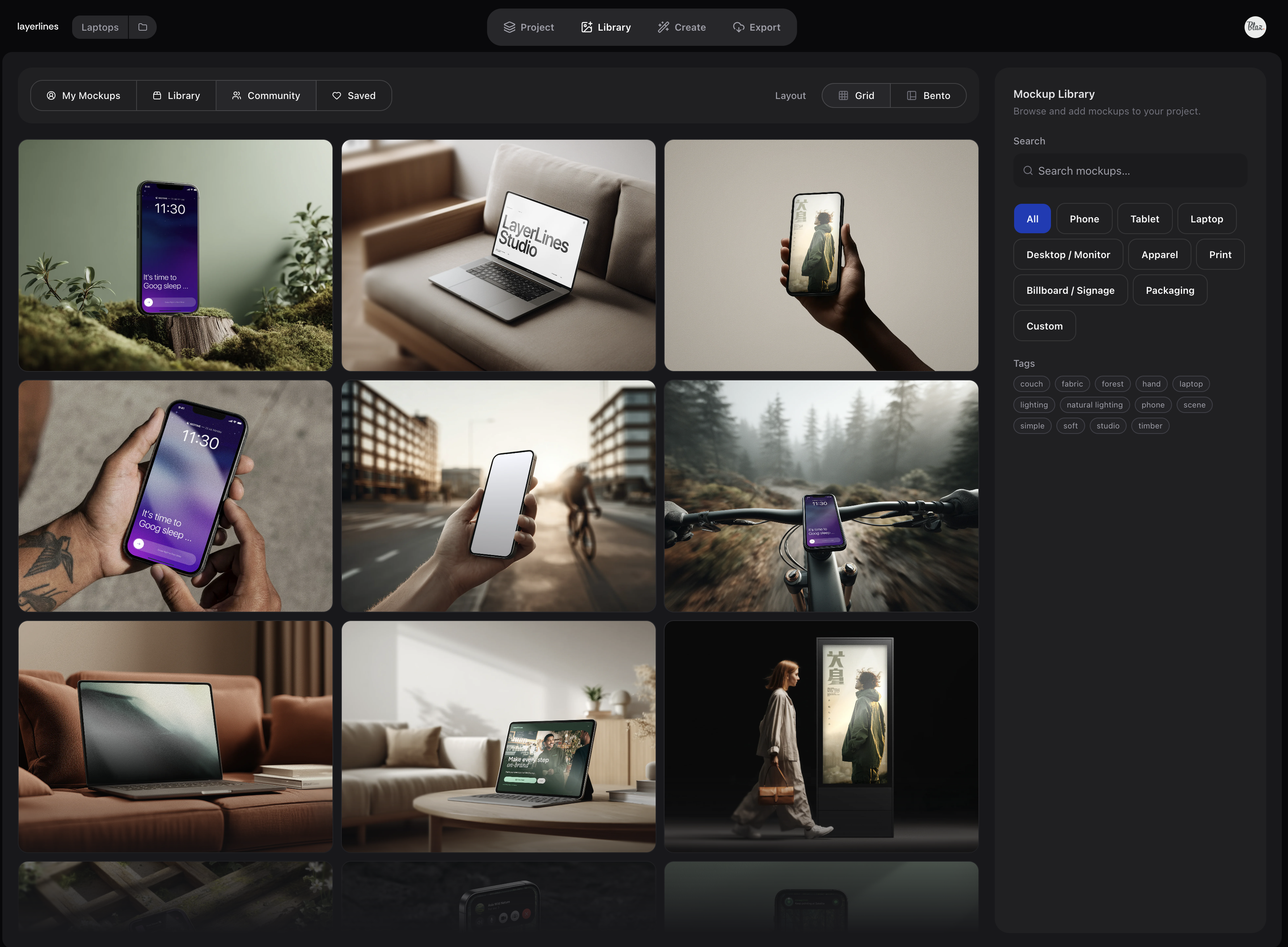Image resolution: width=1288 pixels, height=947 pixels.
Task: Open the phone on bike handlebars forest mockup
Action: point(821,496)
